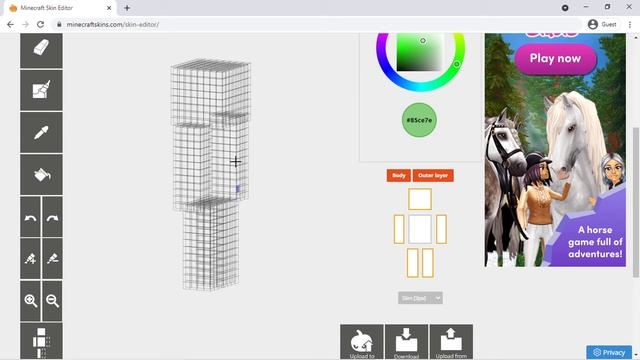This screenshot has height=360, width=640.
Task: Toggle right arm box in body diagram
Action: click(x=441, y=229)
